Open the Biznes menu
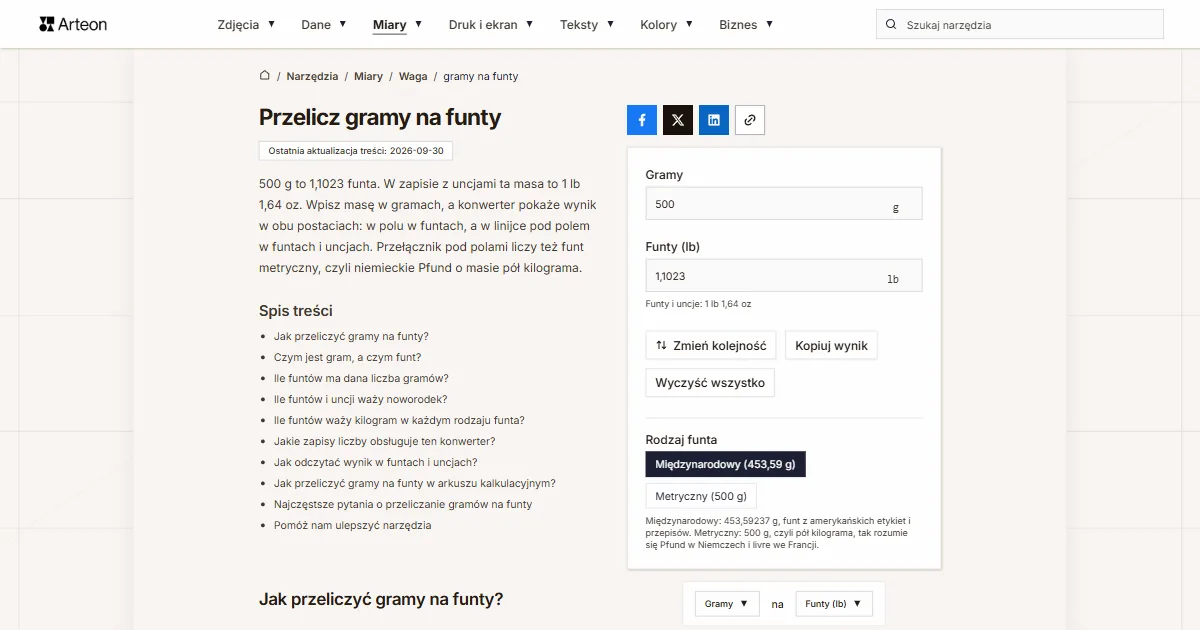The height and width of the screenshot is (630, 1200). point(746,25)
